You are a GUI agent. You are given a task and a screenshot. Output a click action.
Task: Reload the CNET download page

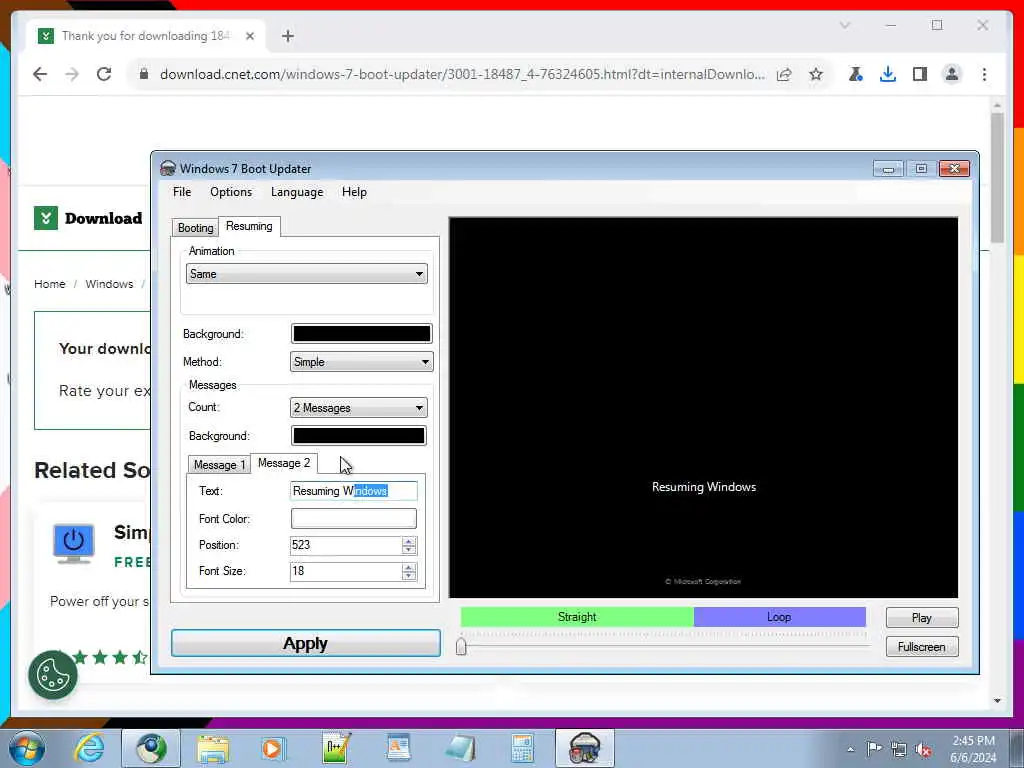(x=104, y=74)
